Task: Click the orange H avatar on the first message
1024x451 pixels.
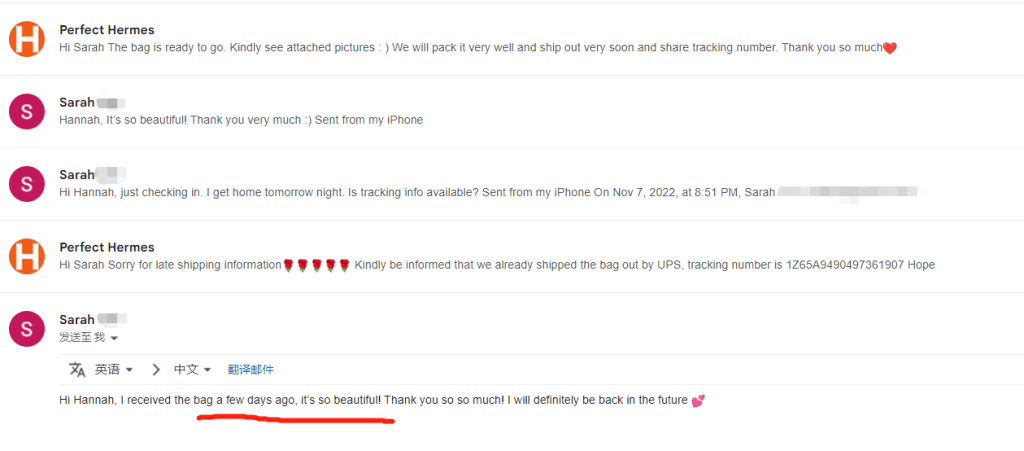Action: (x=26, y=39)
